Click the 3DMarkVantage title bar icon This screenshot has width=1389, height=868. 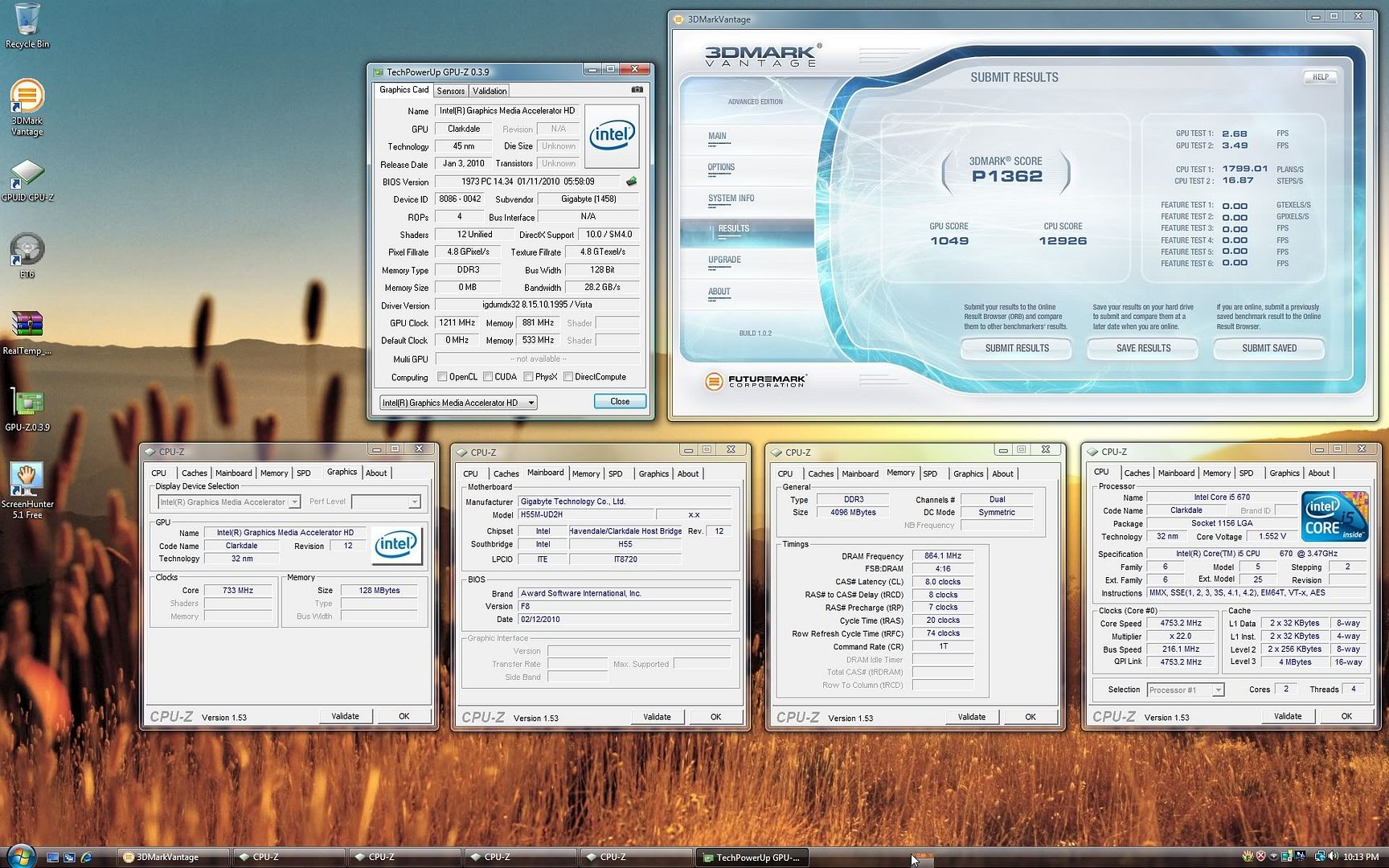click(678, 19)
